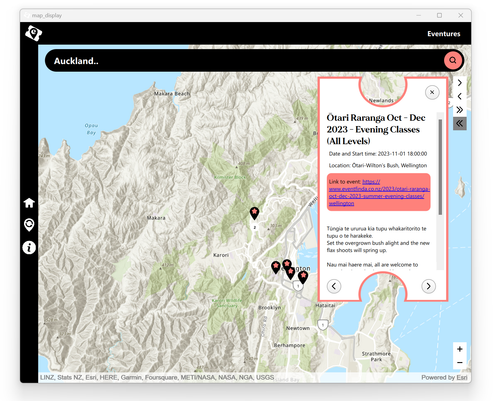This screenshot has width=500, height=401.
Task: Zoom in the map with plus button
Action: [460, 349]
